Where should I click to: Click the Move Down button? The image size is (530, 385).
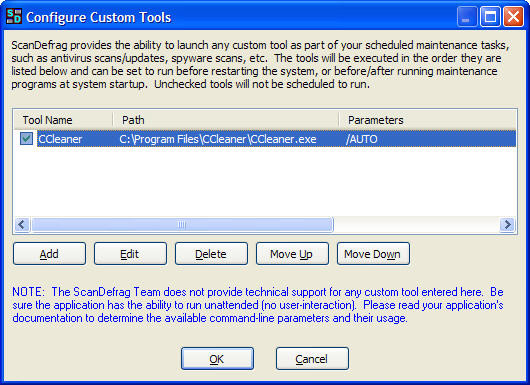[373, 254]
